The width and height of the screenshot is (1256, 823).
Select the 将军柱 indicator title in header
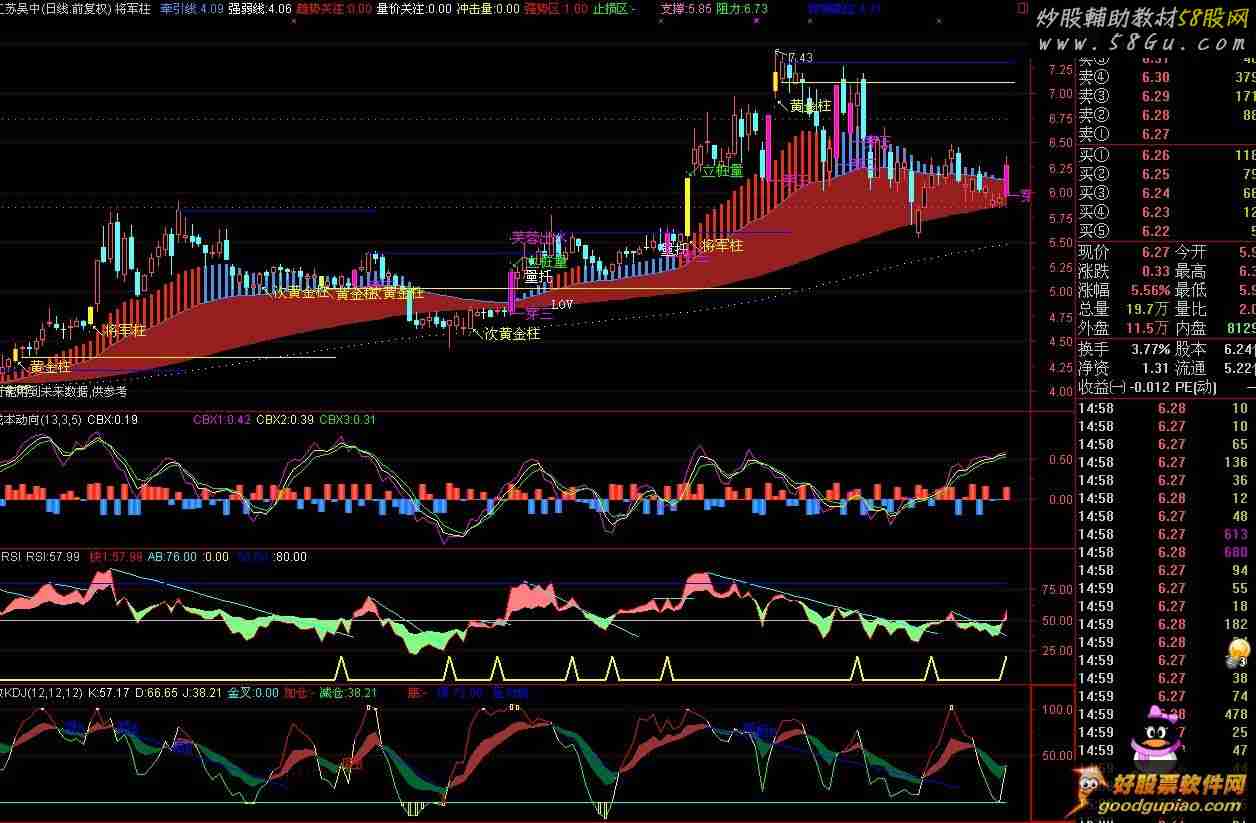pyautogui.click(x=131, y=8)
